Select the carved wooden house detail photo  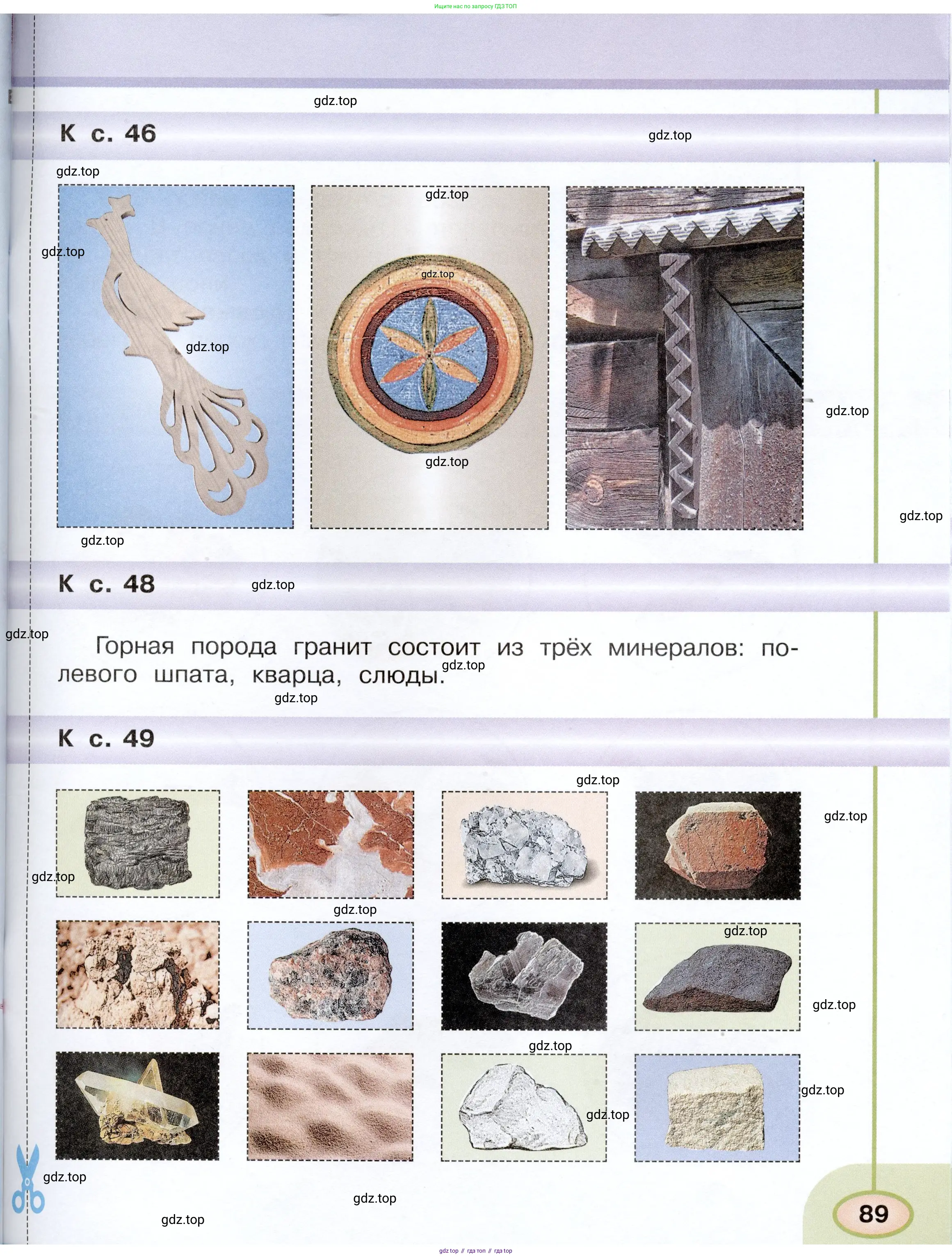point(684,358)
